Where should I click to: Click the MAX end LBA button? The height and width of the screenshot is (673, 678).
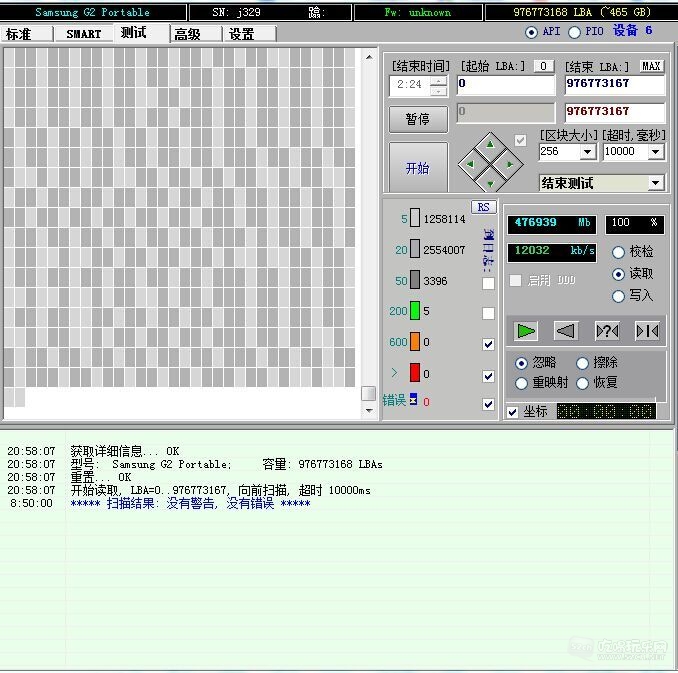point(651,66)
